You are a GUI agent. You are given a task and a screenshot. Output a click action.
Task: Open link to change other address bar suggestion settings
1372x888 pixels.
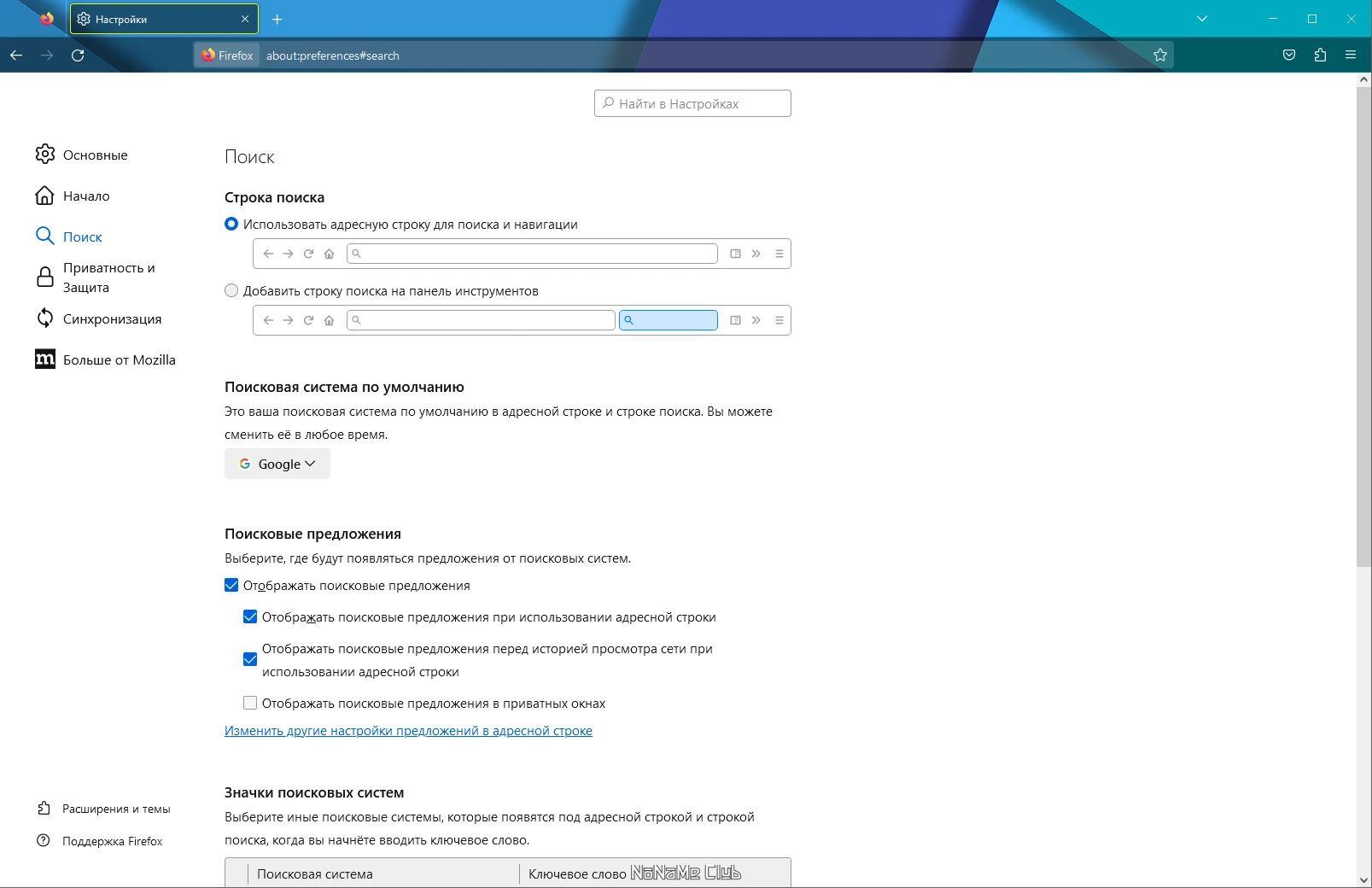point(408,730)
